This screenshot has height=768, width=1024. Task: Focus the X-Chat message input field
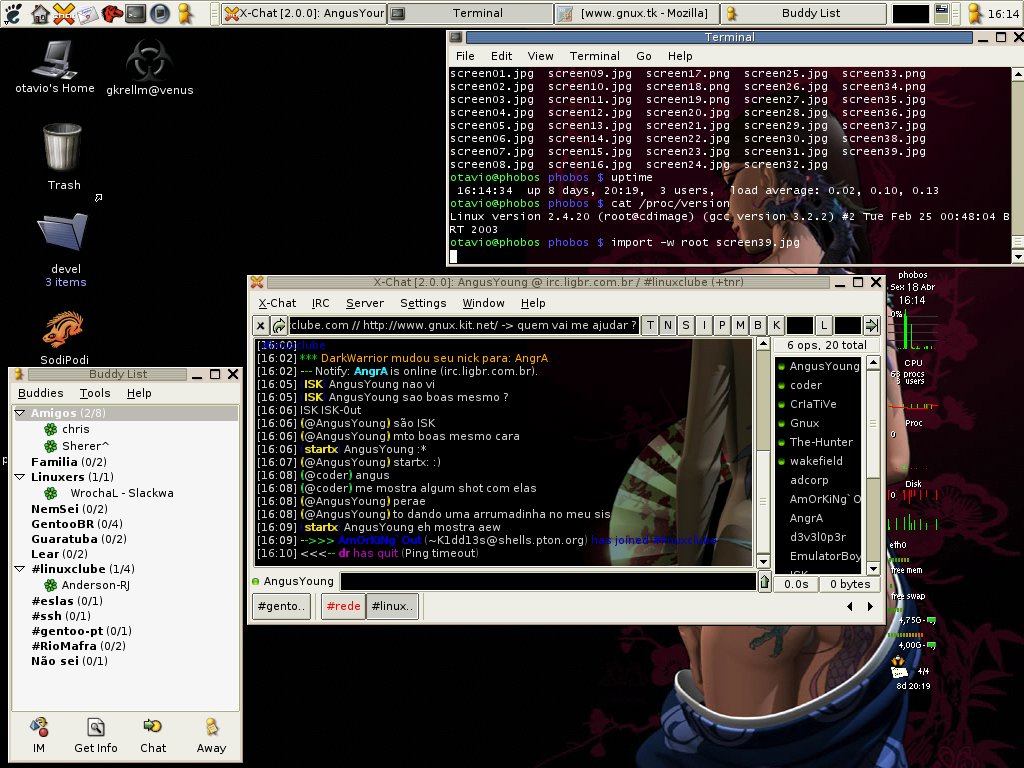pos(548,581)
